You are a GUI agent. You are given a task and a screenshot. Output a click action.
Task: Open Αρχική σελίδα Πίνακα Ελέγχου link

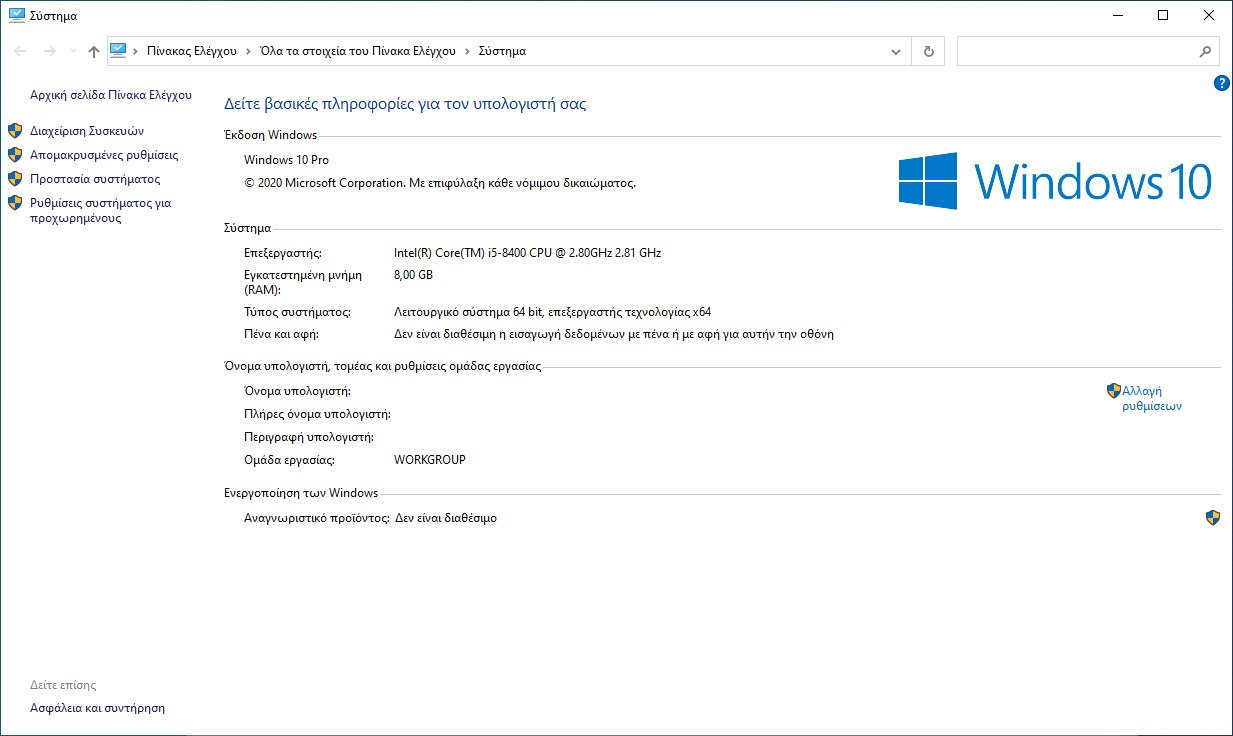pyautogui.click(x=111, y=95)
